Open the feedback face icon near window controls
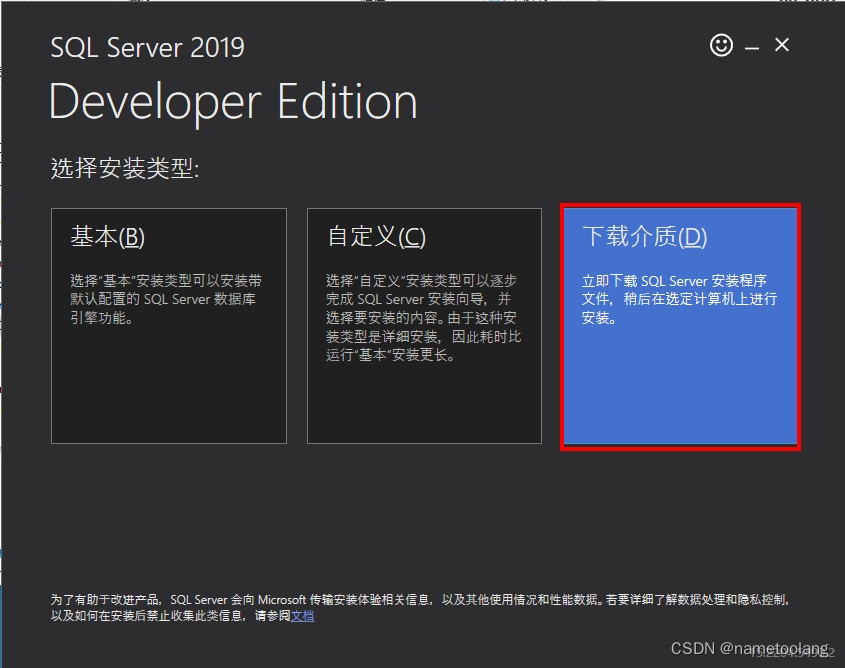845x668 pixels. point(719,45)
